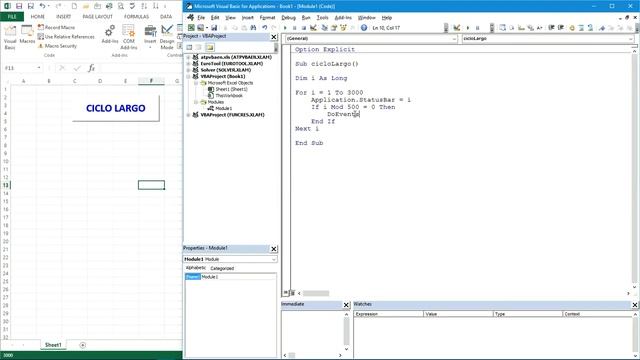Expand the Solver project node
The height and width of the screenshot is (360, 640).
point(189,70)
